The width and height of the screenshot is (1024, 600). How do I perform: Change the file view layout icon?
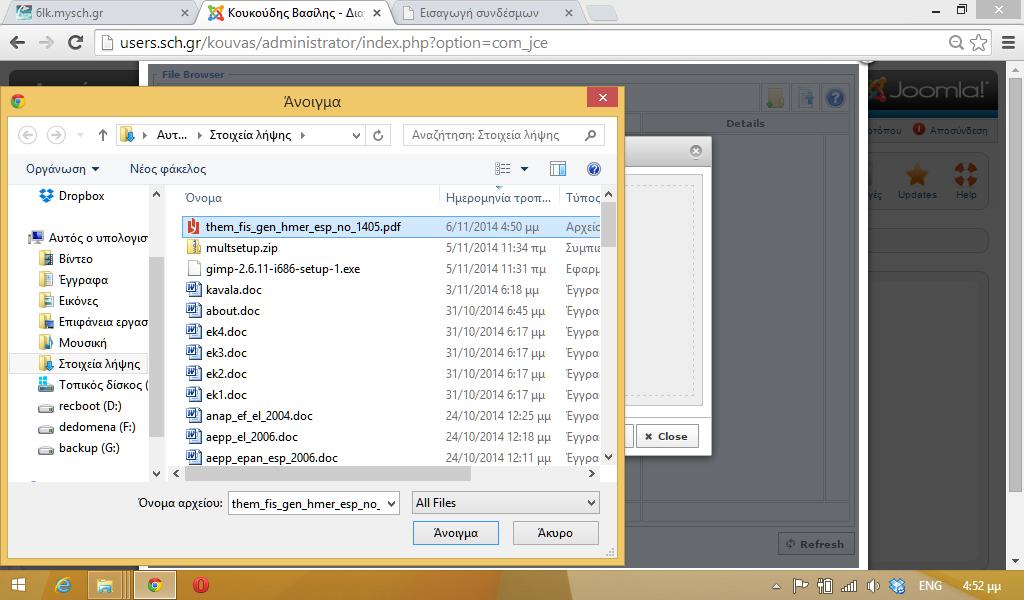pos(502,169)
